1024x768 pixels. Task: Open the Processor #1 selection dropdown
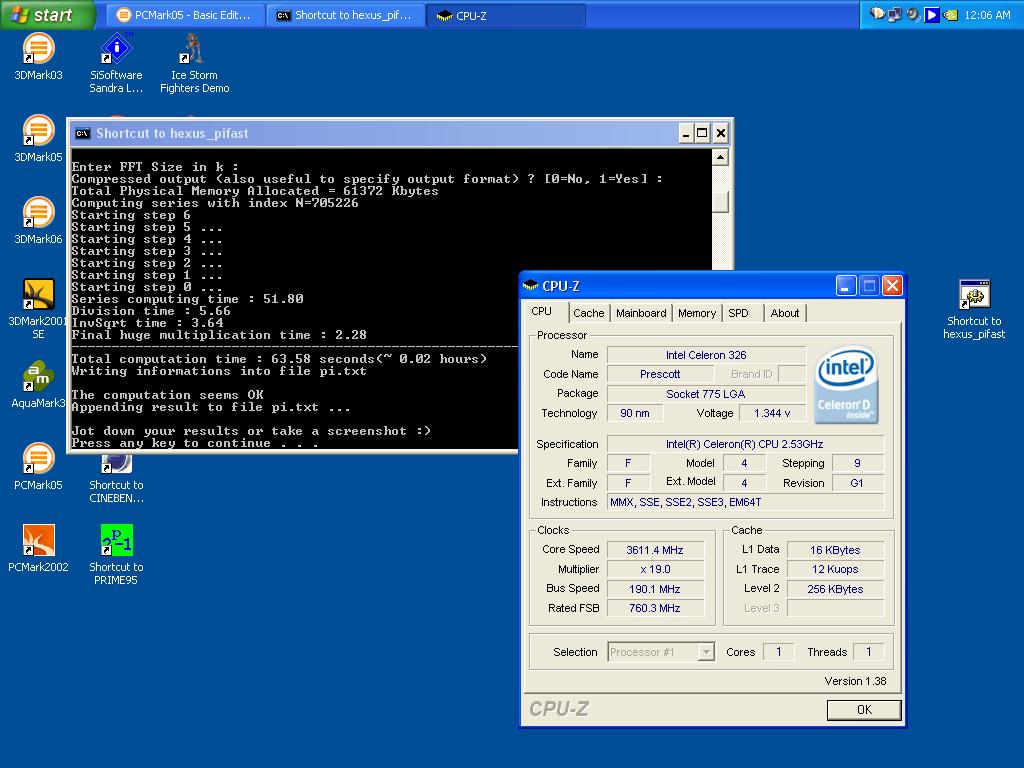pyautogui.click(x=661, y=652)
